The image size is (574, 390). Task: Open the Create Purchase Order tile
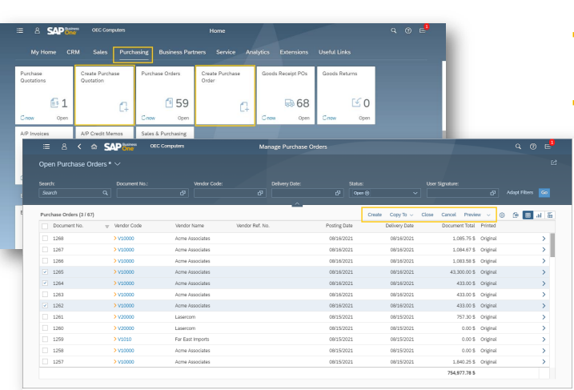coord(225,96)
